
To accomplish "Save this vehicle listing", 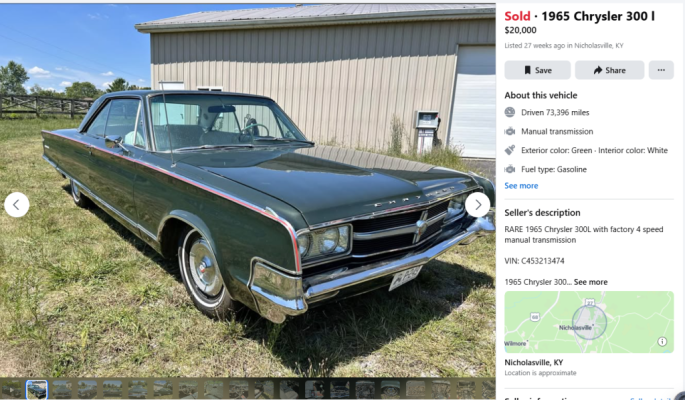I will coord(537,70).
